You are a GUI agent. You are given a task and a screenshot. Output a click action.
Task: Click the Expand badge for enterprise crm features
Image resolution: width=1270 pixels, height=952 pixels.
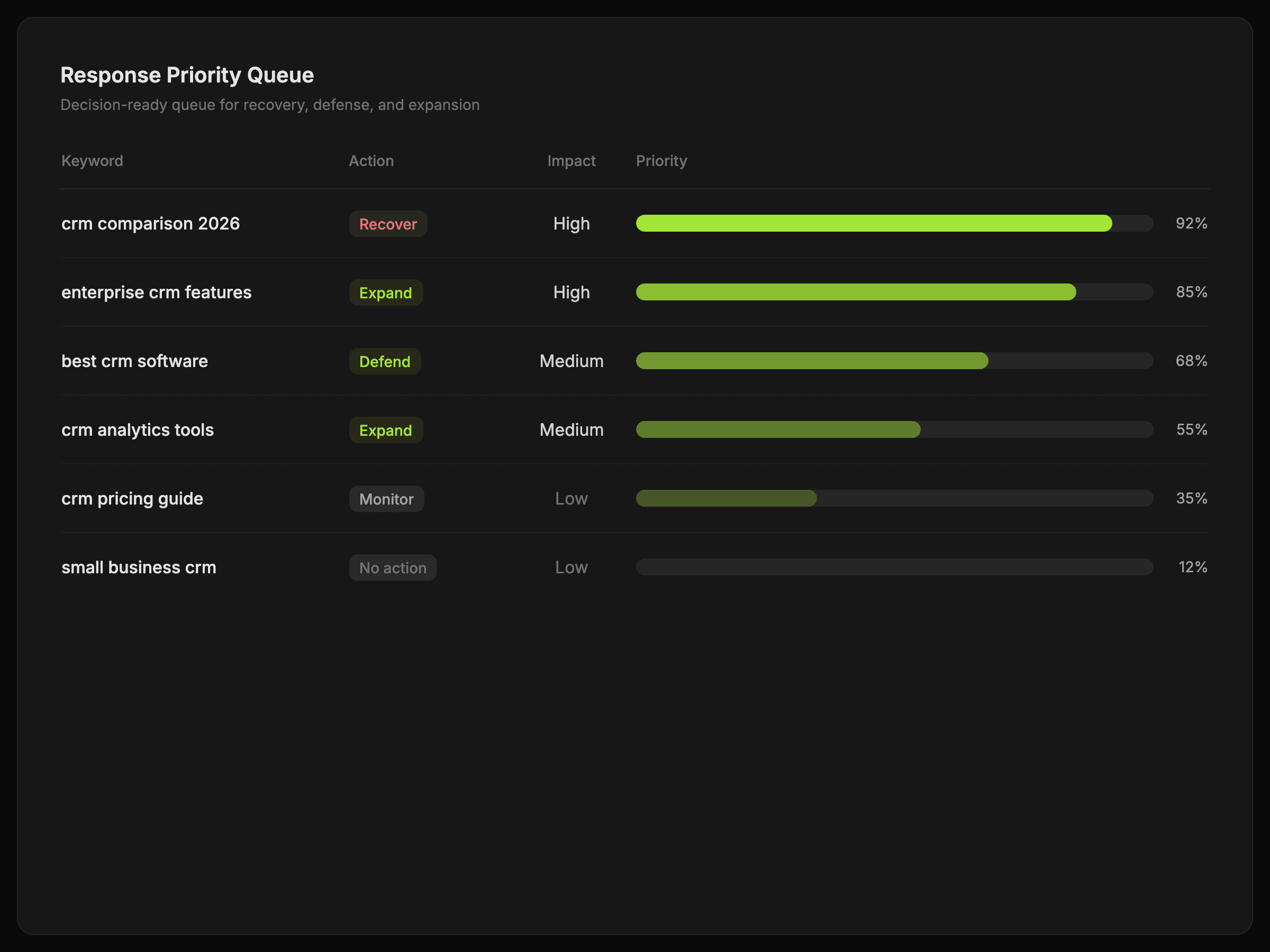(385, 292)
